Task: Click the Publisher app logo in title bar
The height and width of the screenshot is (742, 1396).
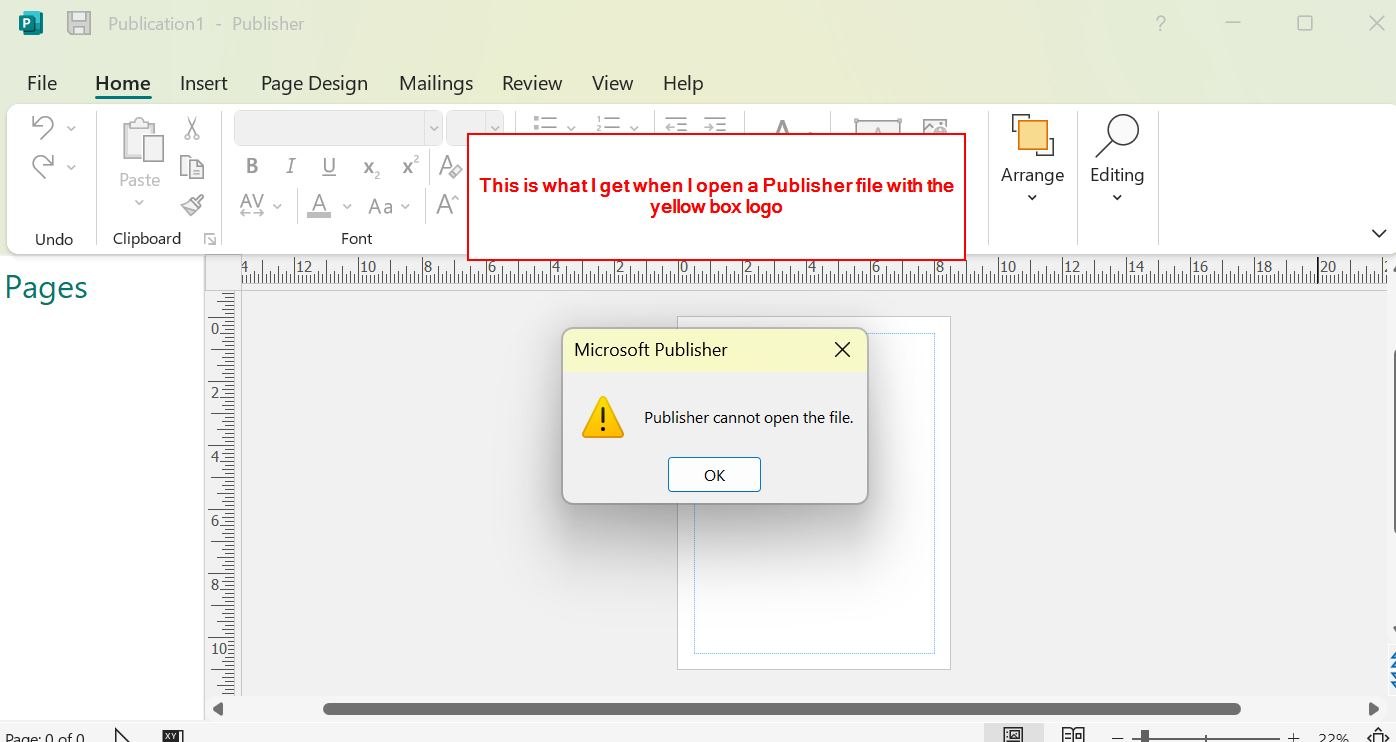Action: [x=31, y=23]
